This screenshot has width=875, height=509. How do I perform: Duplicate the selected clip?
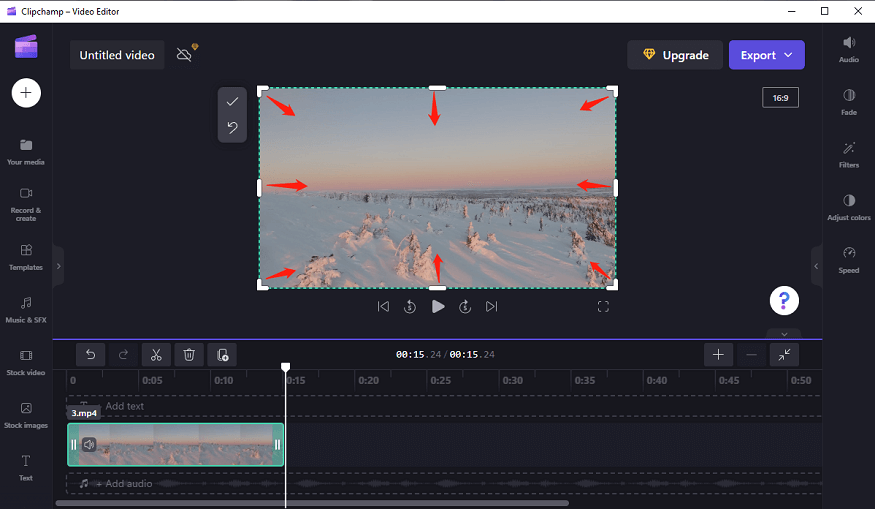[x=222, y=355]
